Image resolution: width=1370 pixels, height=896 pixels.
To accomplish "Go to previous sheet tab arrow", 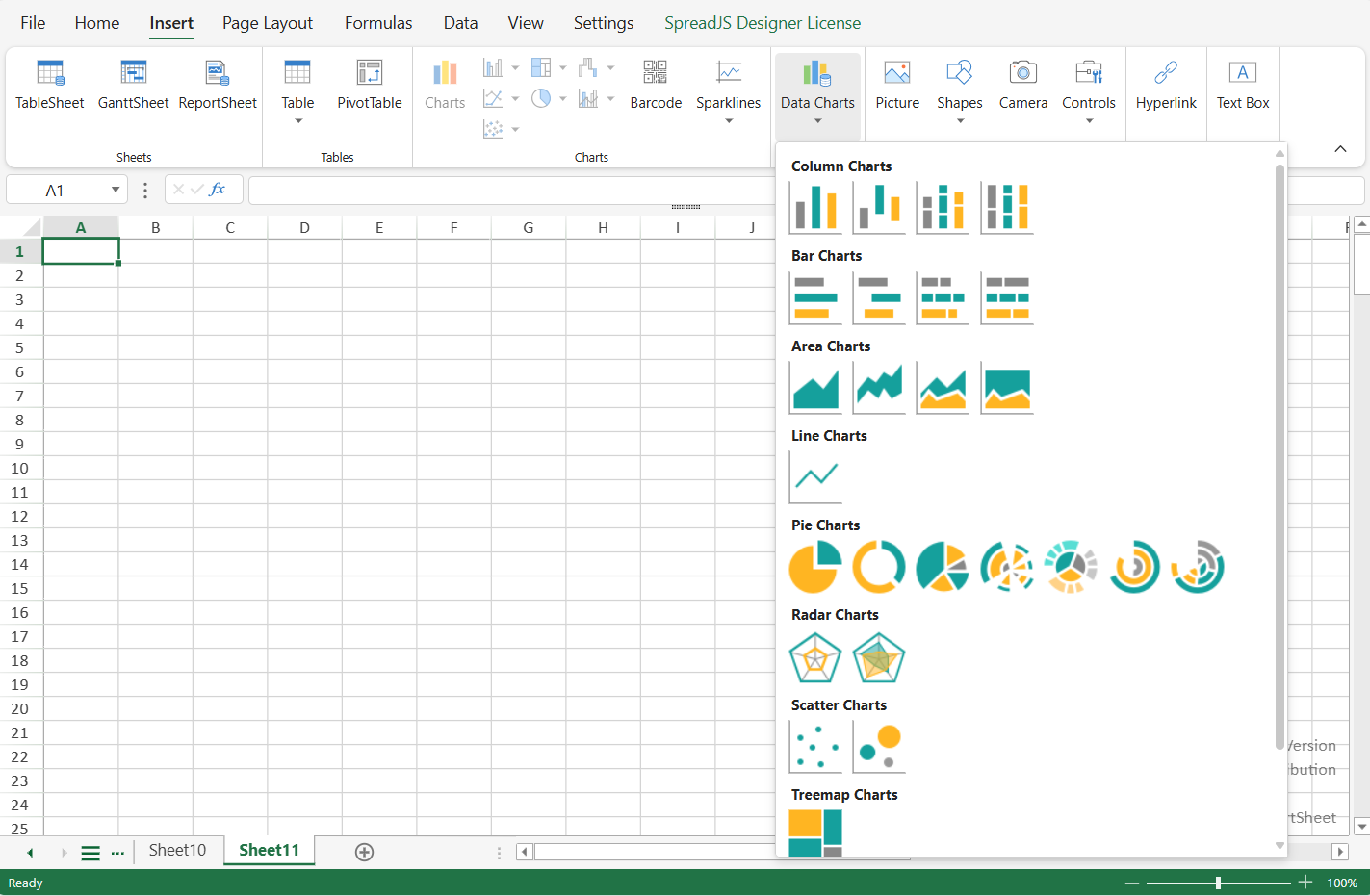I will [x=30, y=853].
